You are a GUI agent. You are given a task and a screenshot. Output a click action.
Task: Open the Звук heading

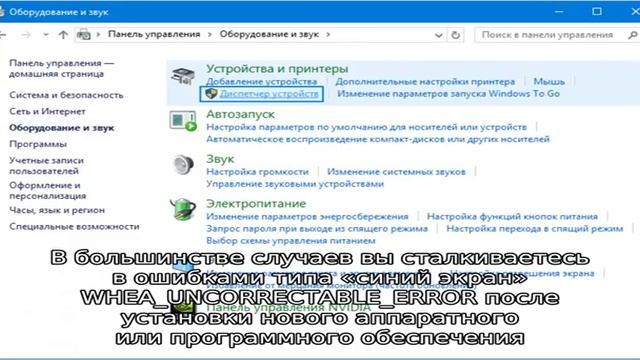[x=220, y=159]
